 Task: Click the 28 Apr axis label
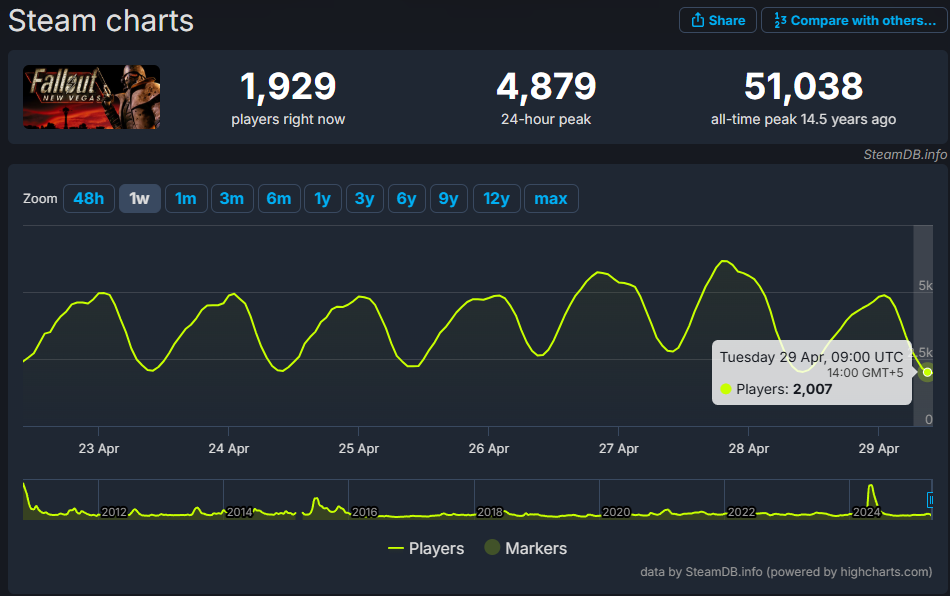pos(748,448)
